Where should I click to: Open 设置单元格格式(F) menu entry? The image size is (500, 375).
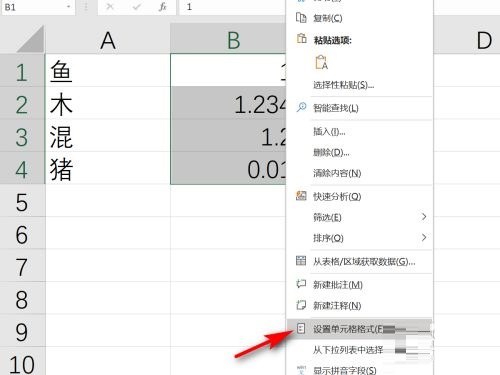click(360, 329)
